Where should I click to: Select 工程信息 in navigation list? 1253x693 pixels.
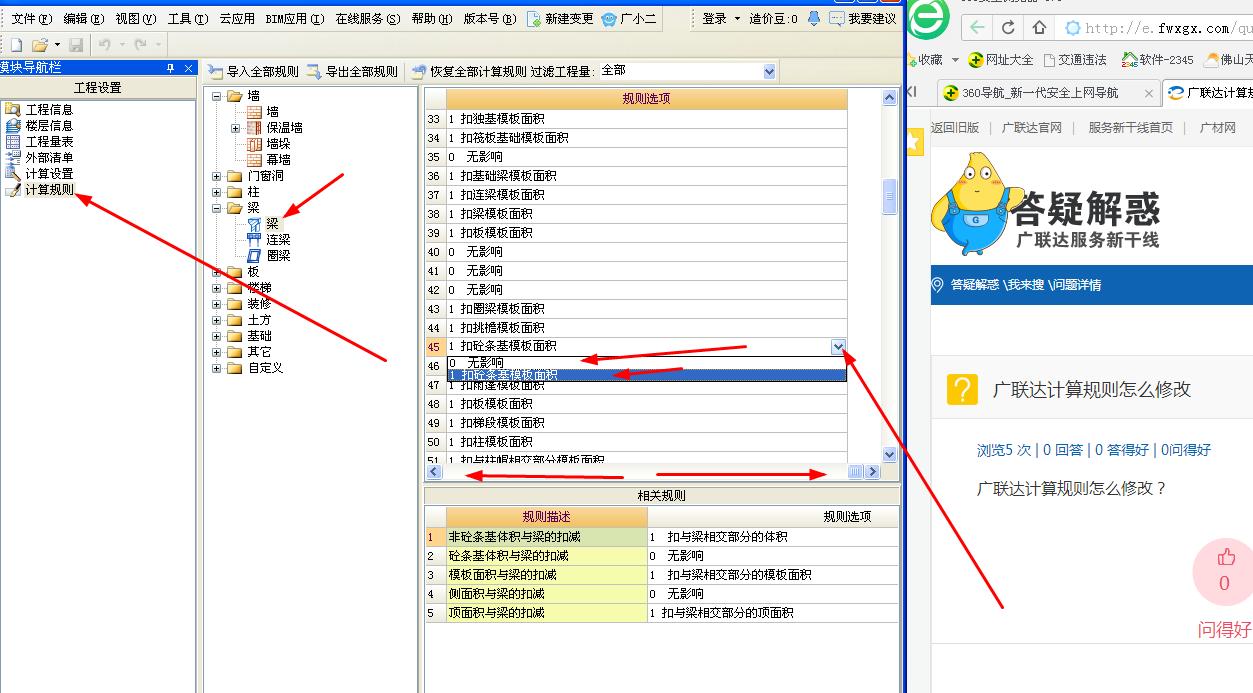click(x=40, y=109)
